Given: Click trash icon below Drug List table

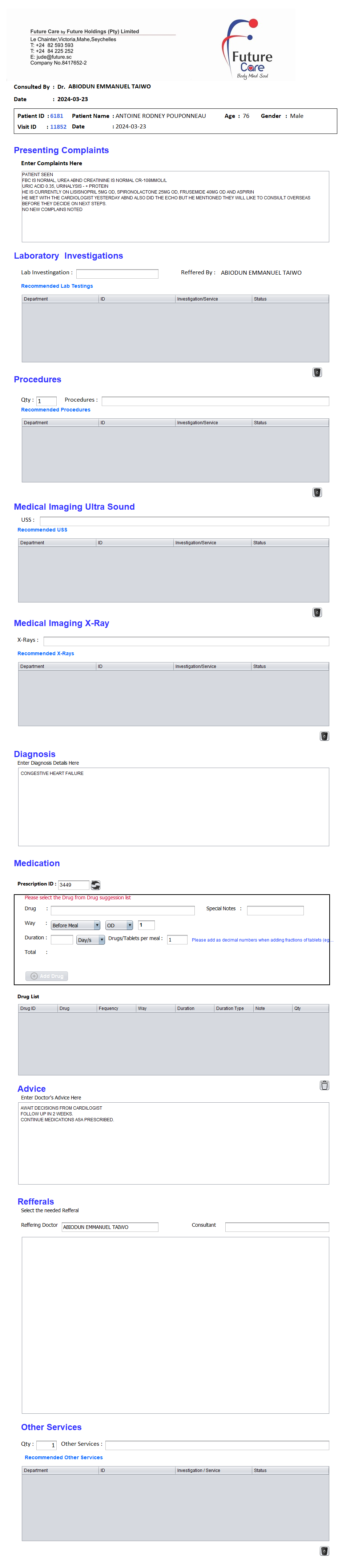Looking at the screenshot, I should coord(324,1085).
